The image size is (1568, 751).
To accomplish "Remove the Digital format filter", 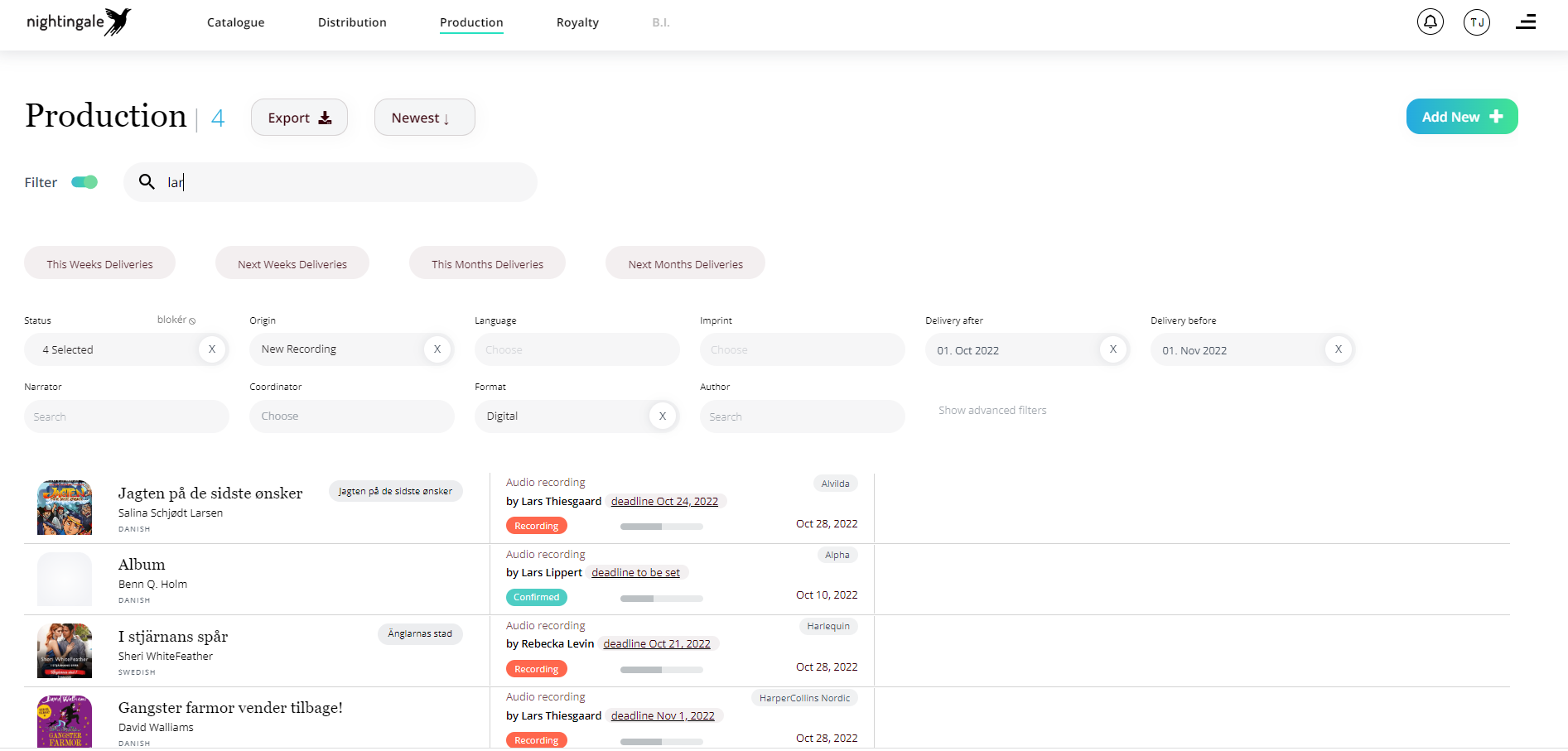I will click(x=663, y=416).
